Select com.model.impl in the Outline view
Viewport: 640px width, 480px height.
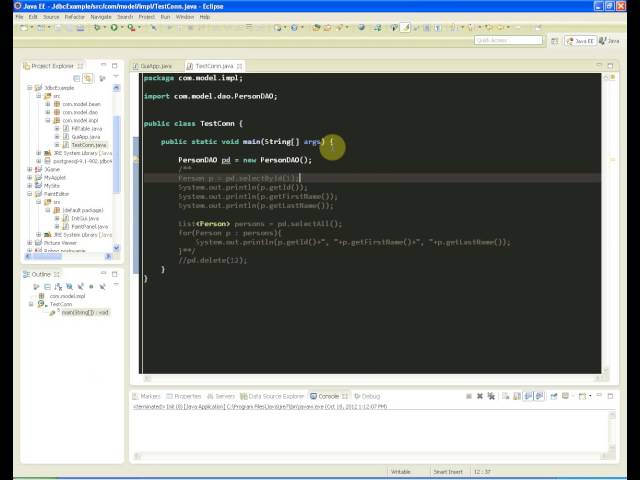[x=67, y=296]
